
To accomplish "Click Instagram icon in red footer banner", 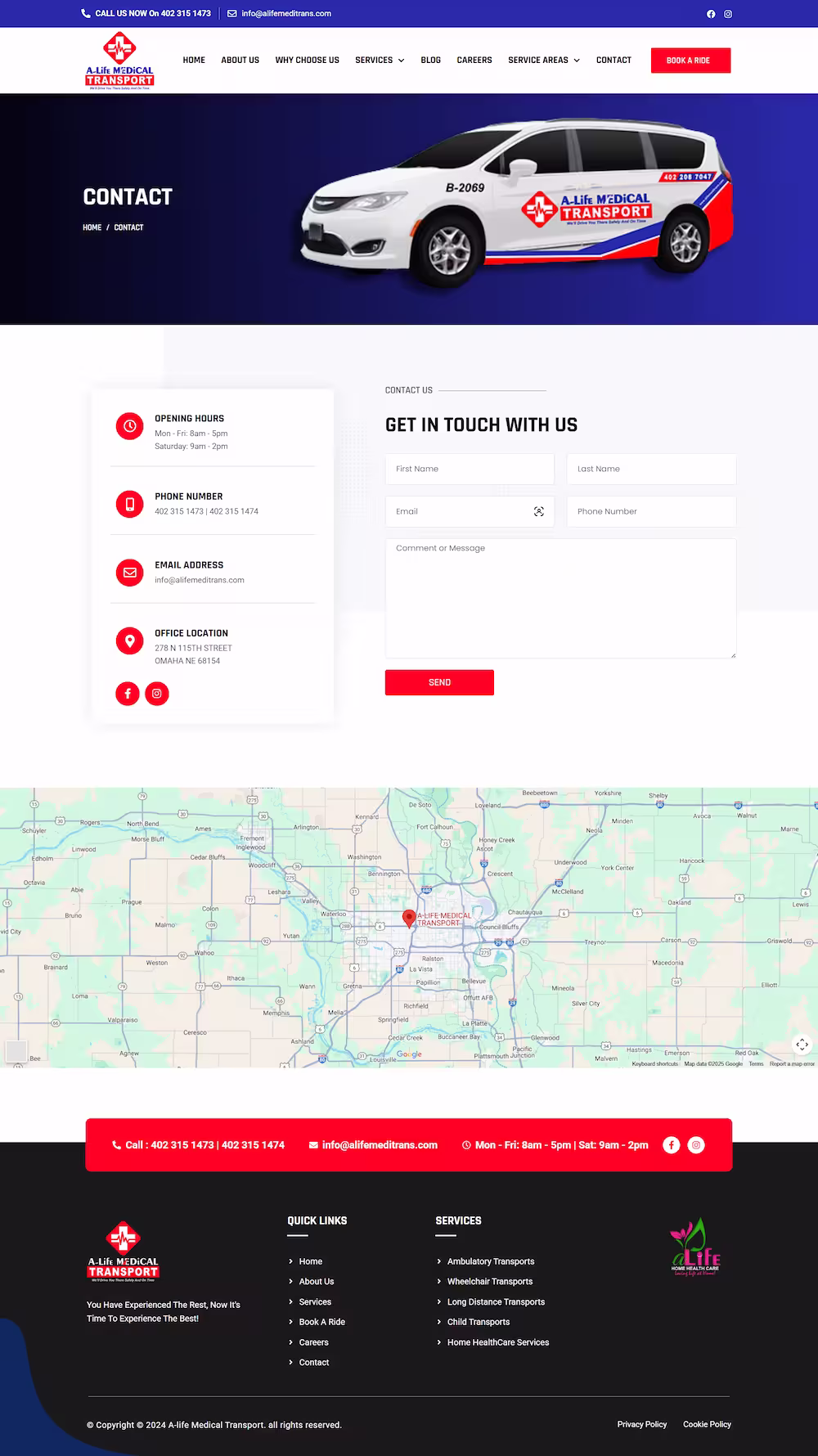I will (x=696, y=1145).
